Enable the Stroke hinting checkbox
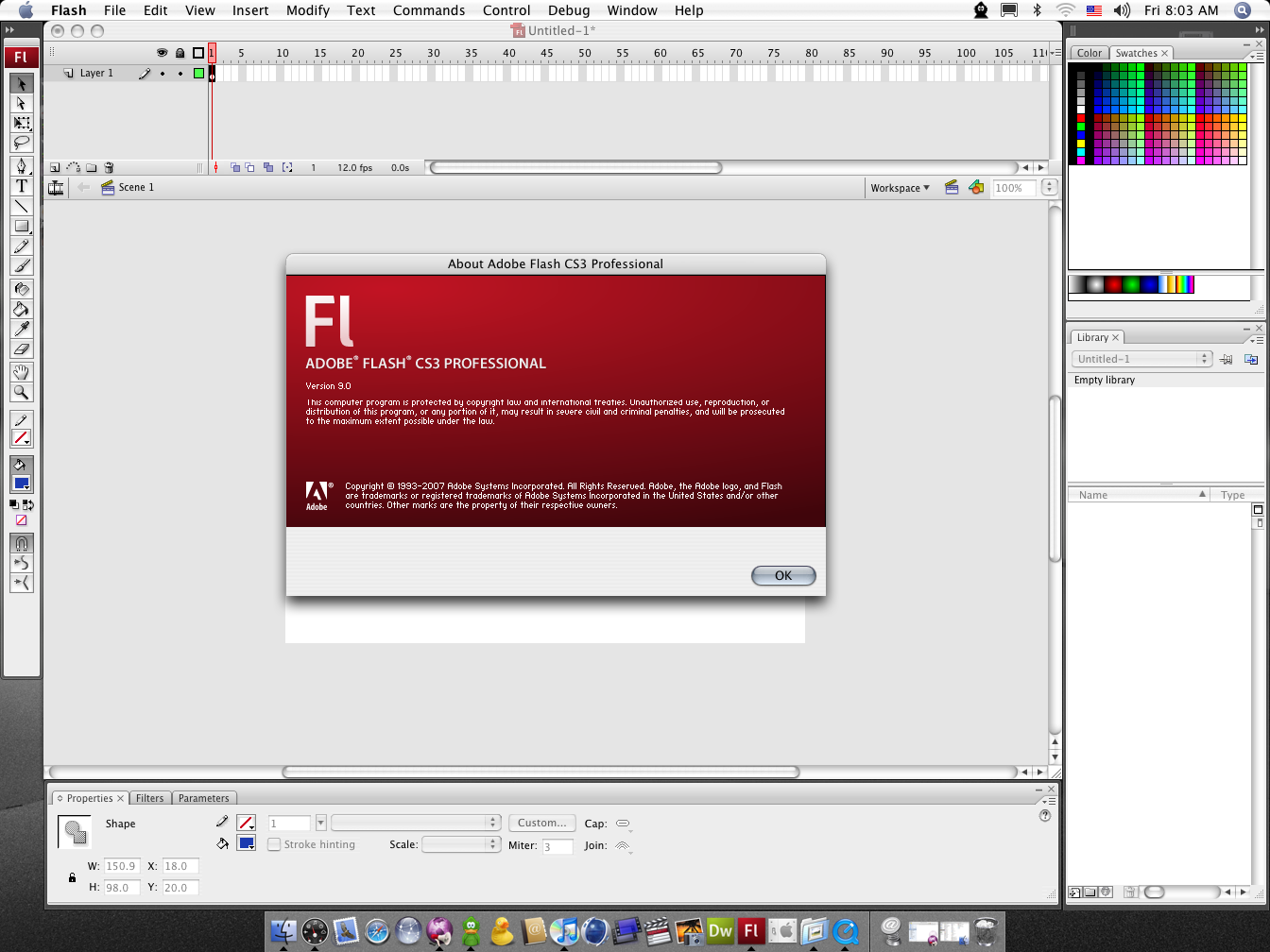This screenshot has height=952, width=1270. pyautogui.click(x=274, y=844)
